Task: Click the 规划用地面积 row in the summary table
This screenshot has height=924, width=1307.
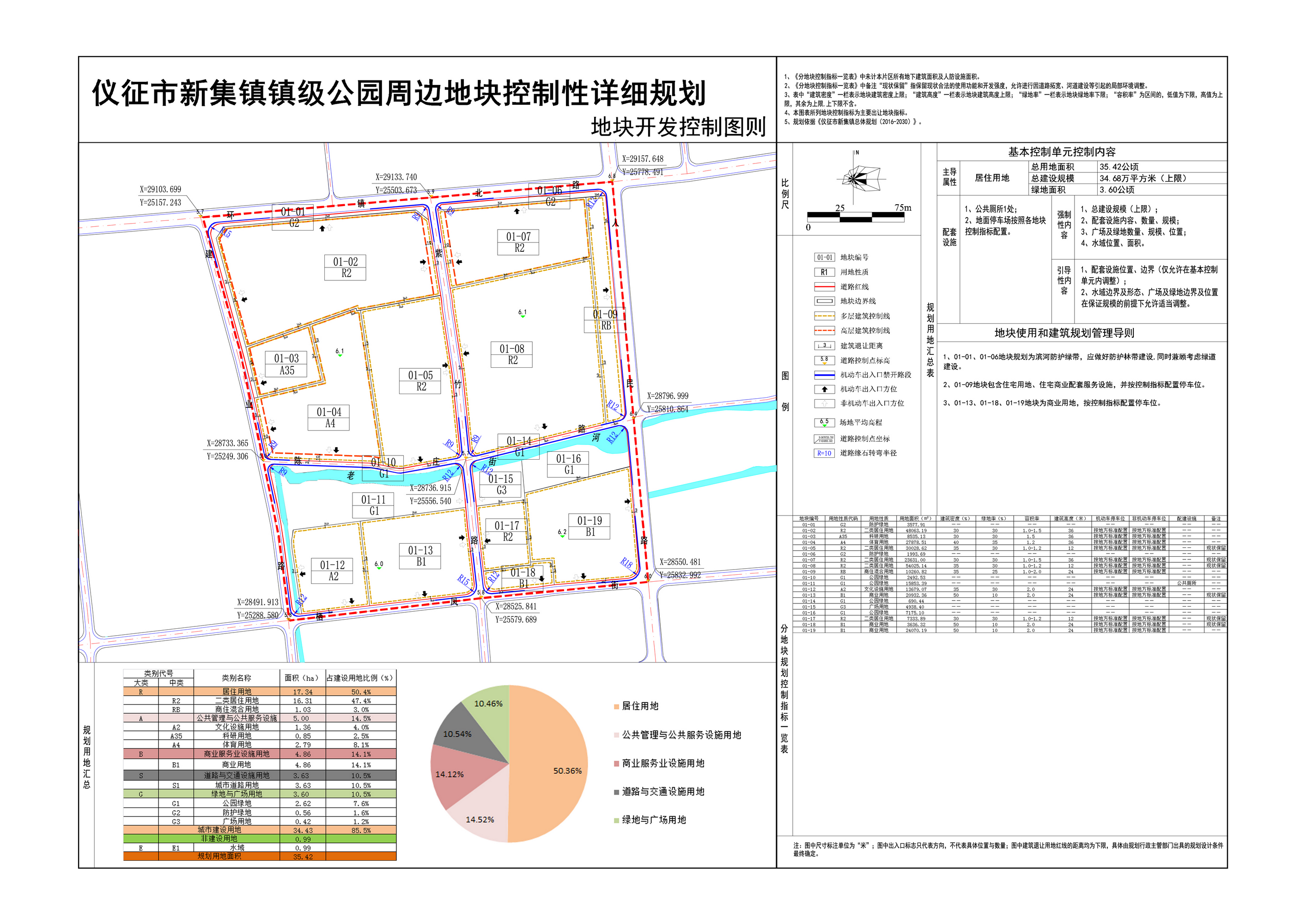Action: coord(260,856)
